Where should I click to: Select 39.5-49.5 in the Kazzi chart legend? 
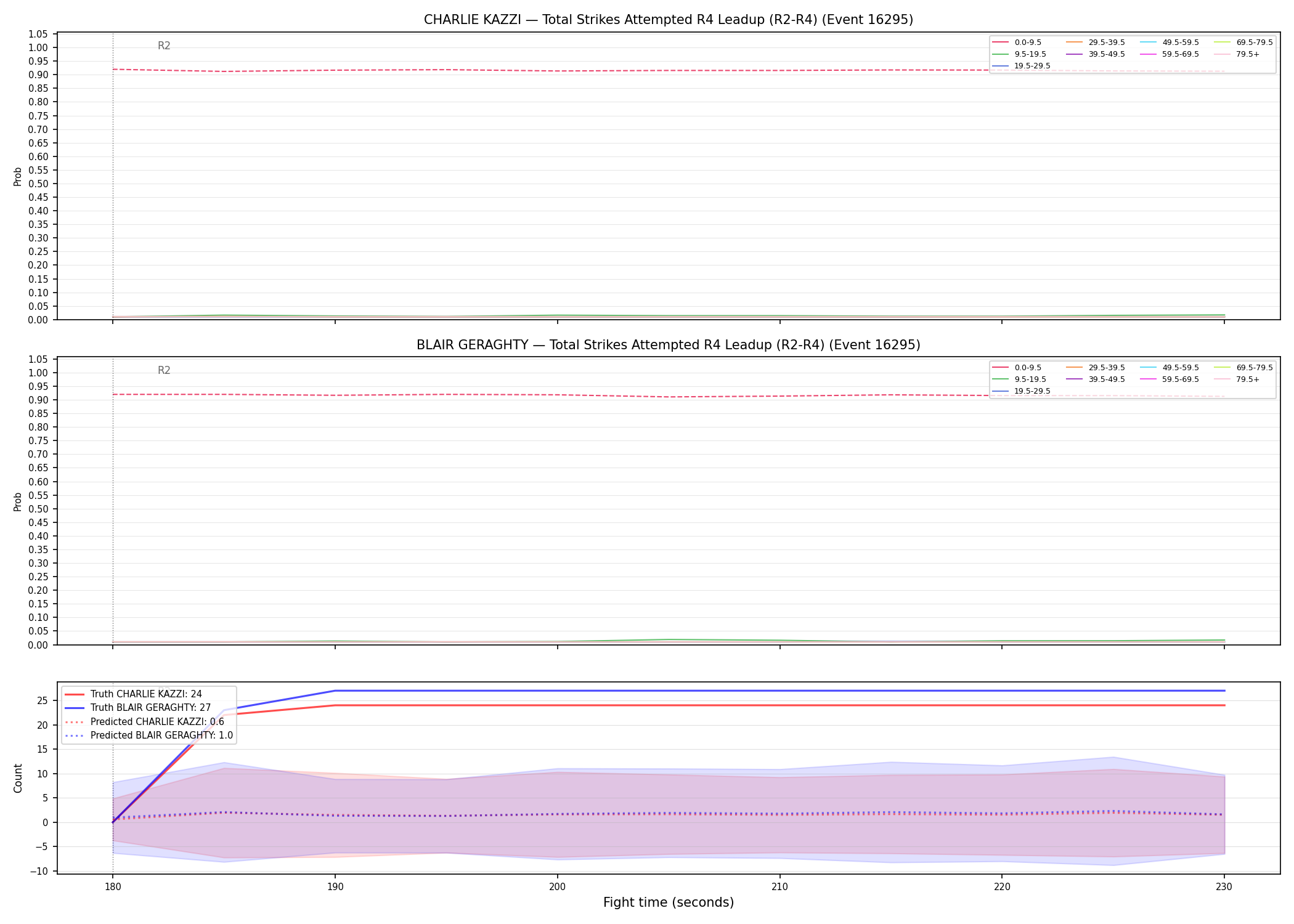pyautogui.click(x=1107, y=54)
